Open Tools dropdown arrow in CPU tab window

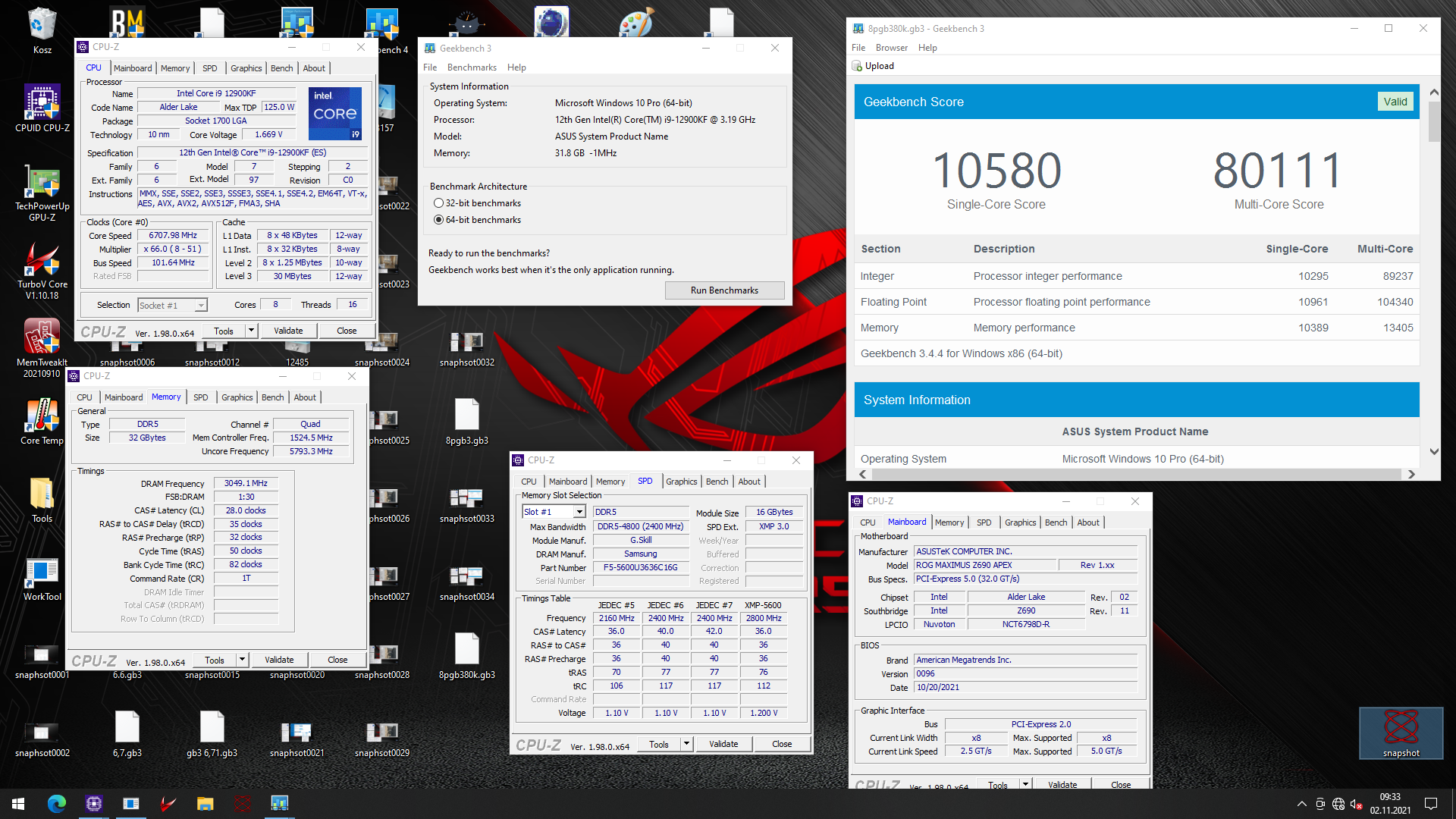coord(251,331)
